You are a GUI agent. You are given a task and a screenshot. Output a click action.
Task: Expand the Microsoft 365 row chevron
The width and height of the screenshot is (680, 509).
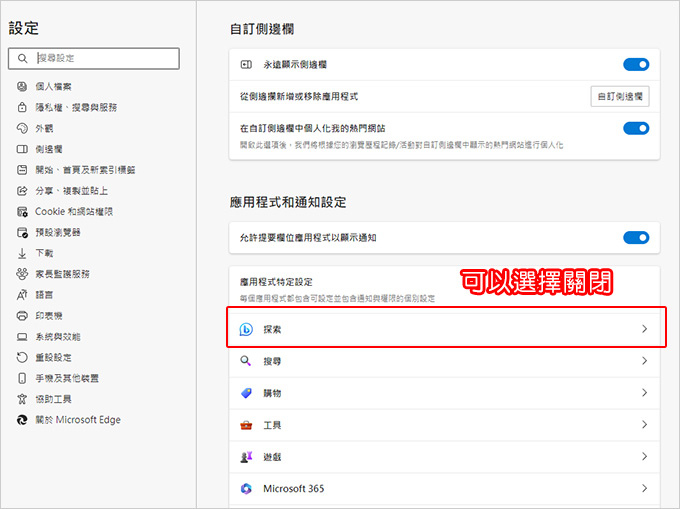(x=644, y=489)
